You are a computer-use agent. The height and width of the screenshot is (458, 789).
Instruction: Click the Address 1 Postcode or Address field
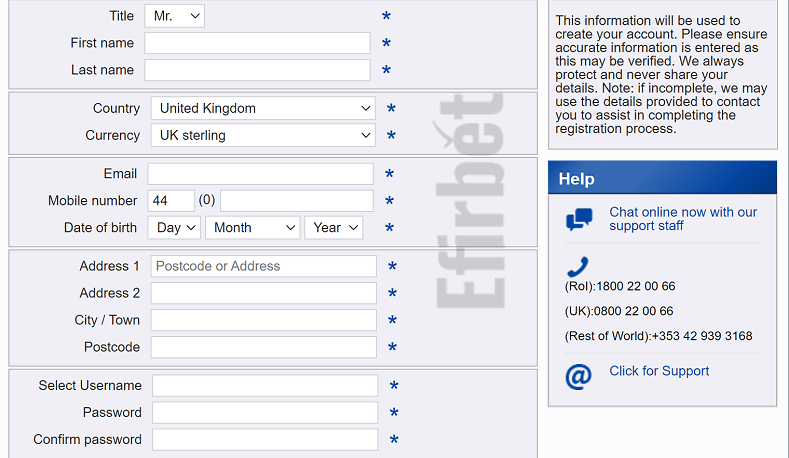click(x=264, y=266)
